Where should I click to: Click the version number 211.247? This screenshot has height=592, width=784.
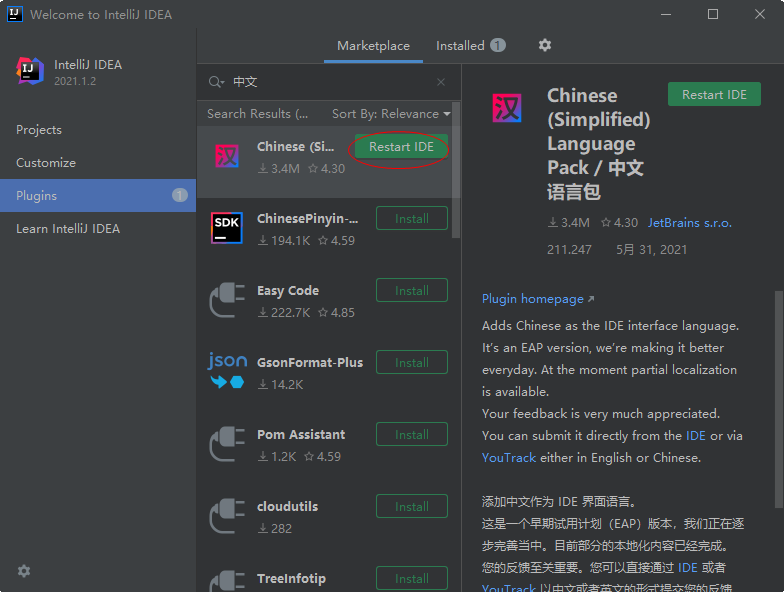tap(569, 250)
